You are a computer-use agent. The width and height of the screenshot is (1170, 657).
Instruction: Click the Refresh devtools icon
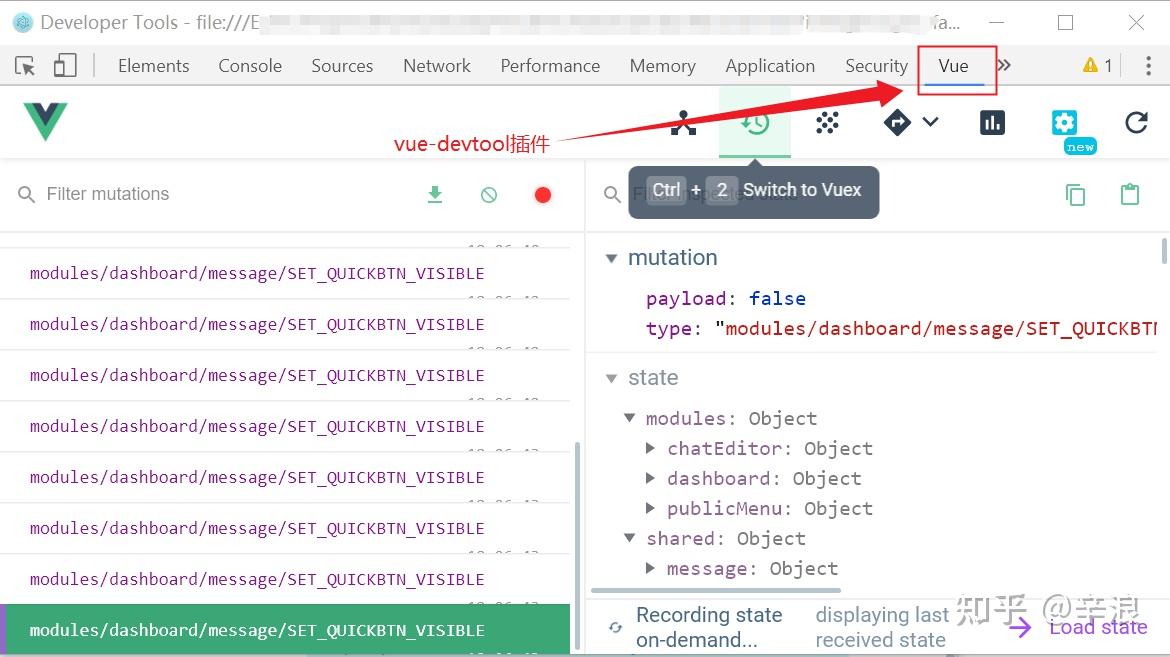1136,122
